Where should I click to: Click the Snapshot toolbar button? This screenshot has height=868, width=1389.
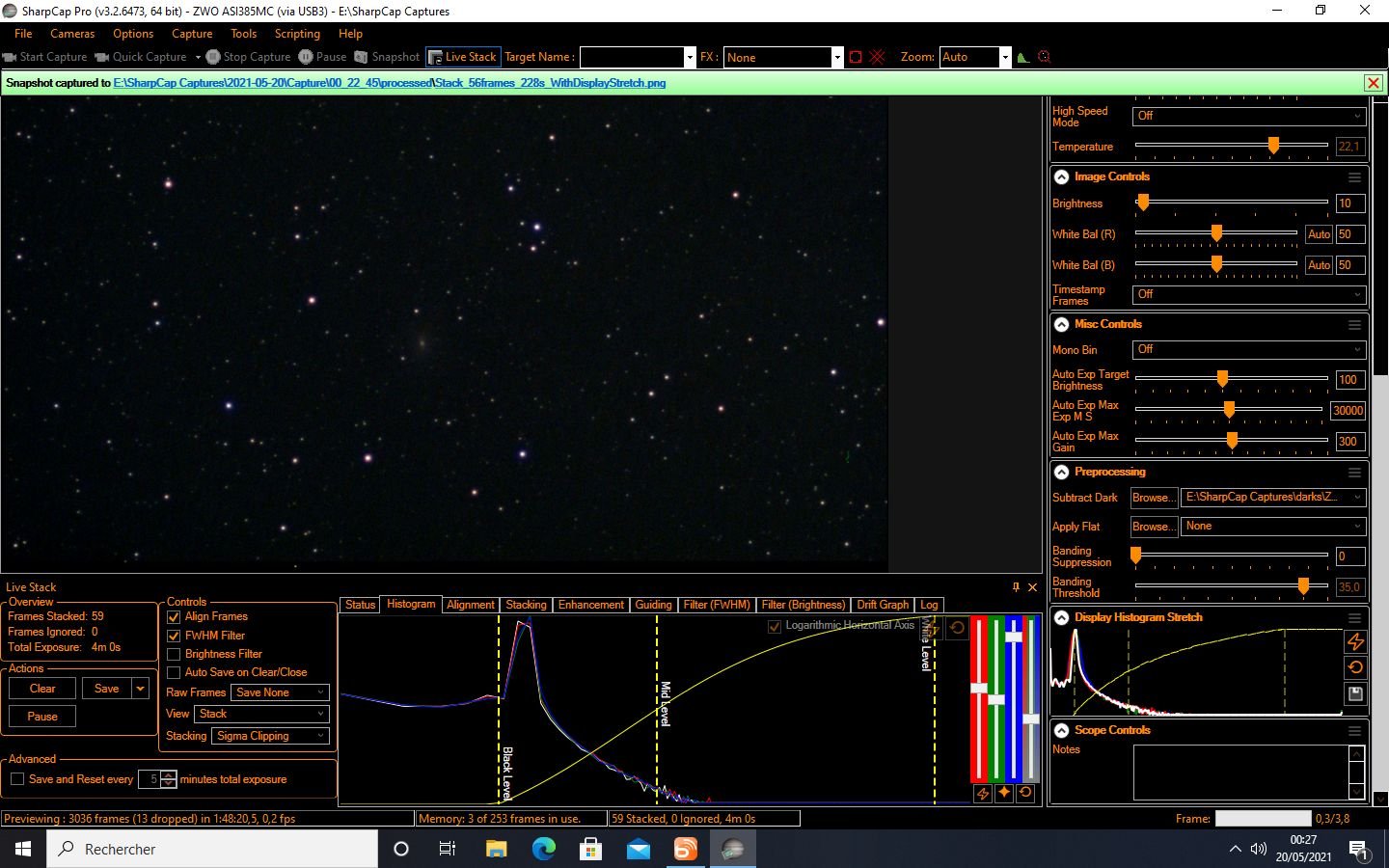click(x=387, y=57)
